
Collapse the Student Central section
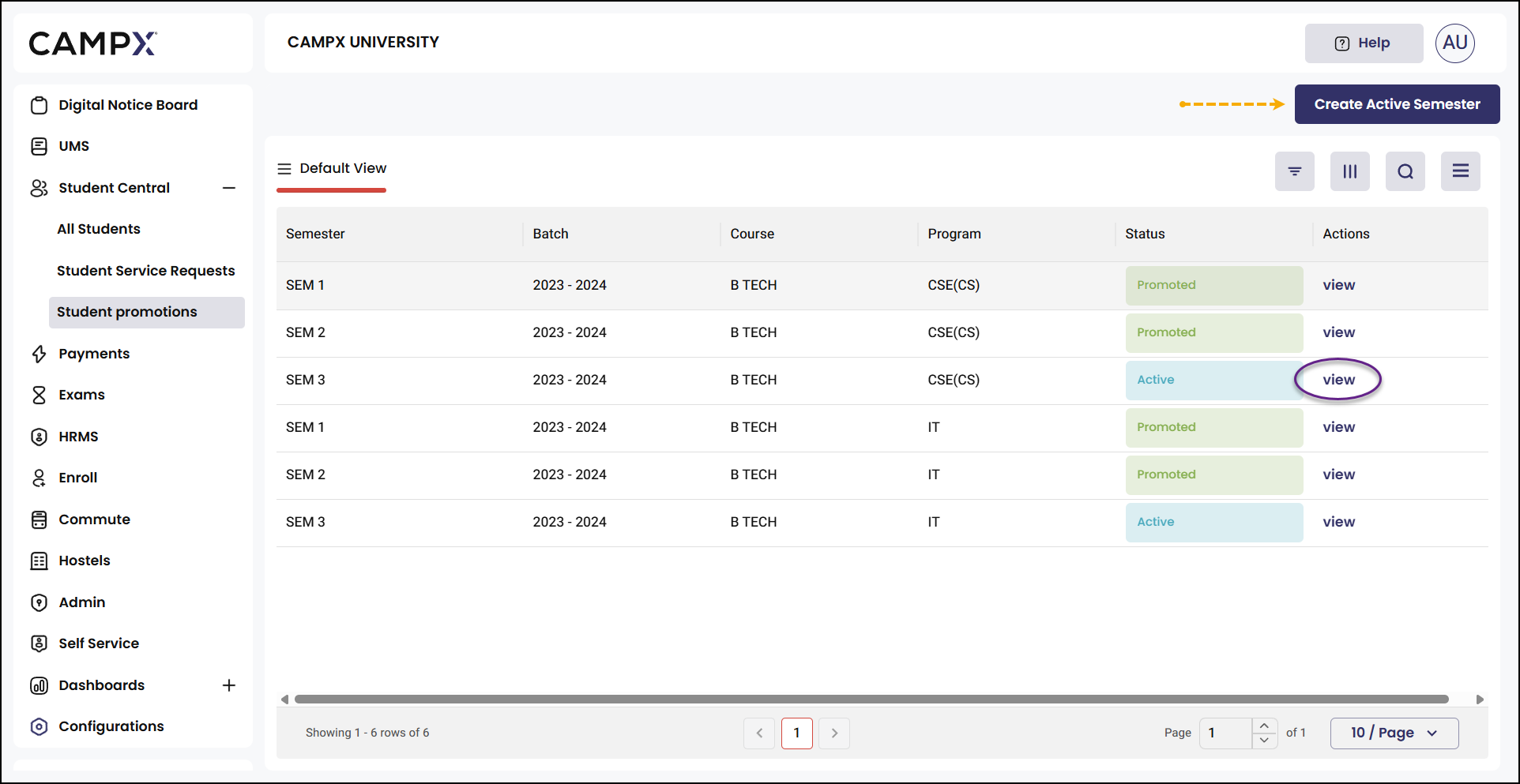[x=229, y=188]
